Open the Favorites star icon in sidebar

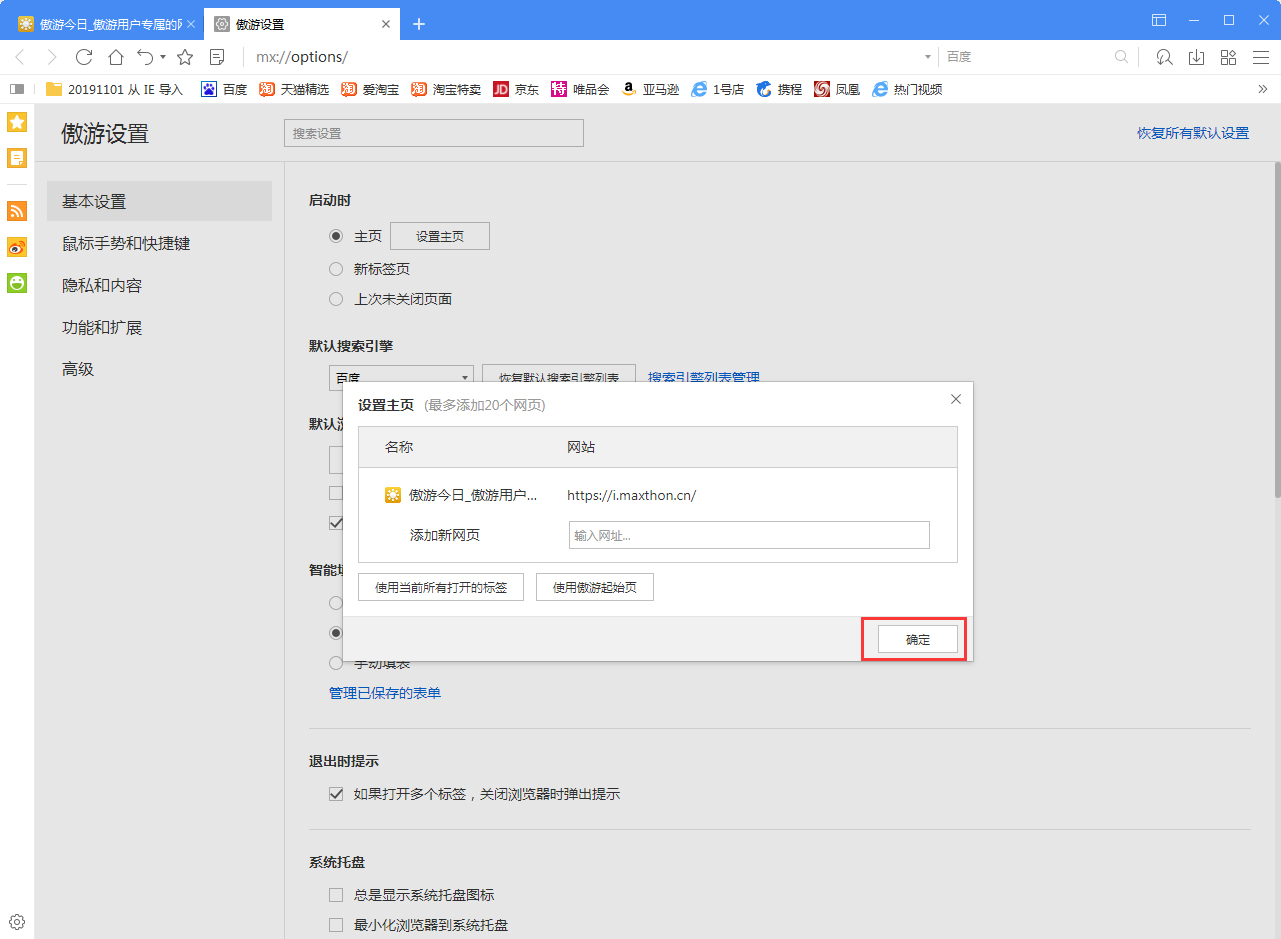[x=17, y=123]
